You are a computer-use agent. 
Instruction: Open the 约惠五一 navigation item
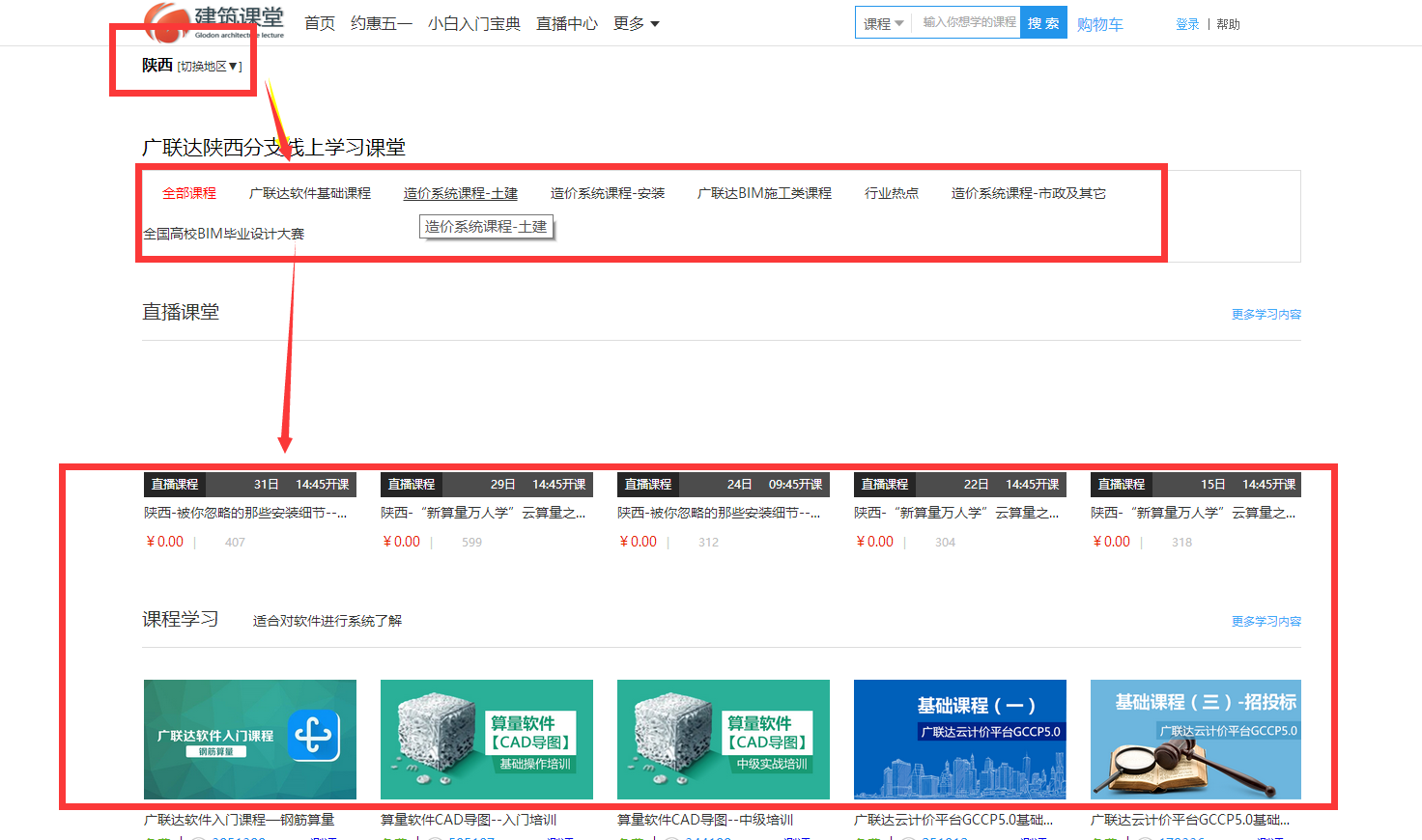(x=382, y=23)
